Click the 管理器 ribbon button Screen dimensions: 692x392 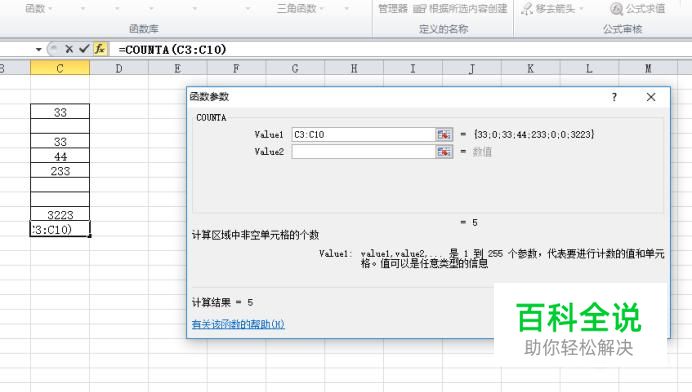point(393,8)
